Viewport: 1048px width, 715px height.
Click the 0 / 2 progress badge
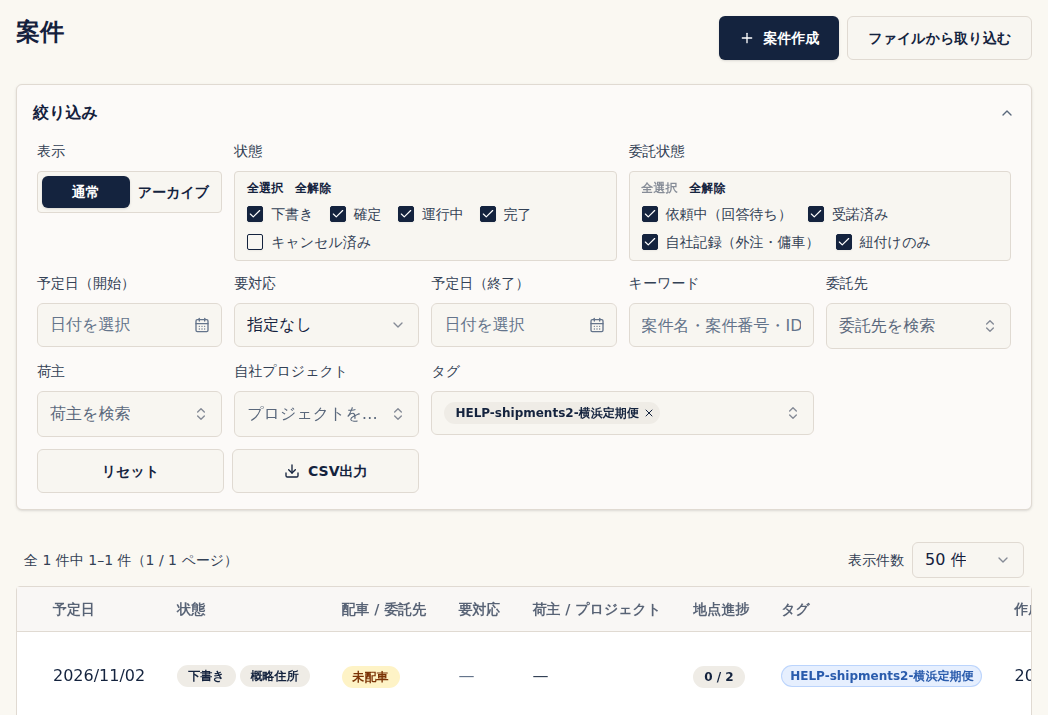(718, 677)
